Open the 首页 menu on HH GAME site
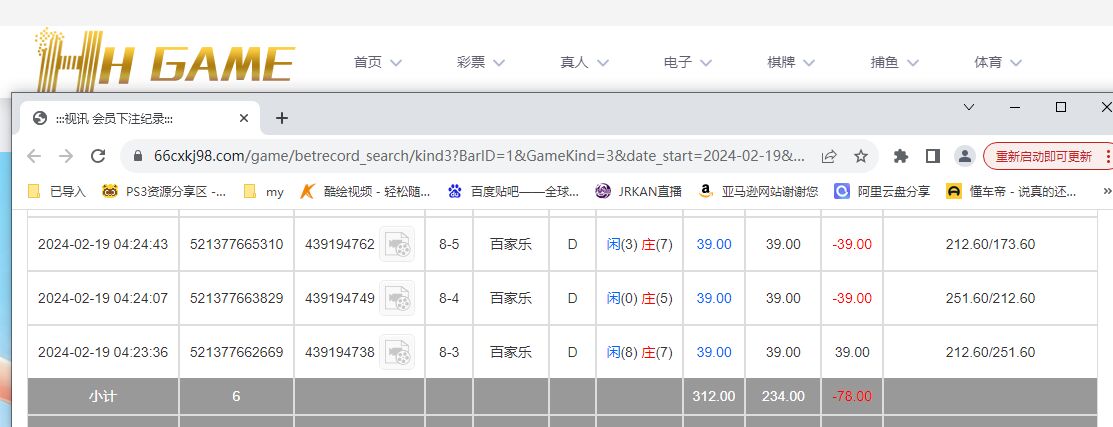This screenshot has width=1113, height=427. coord(378,62)
